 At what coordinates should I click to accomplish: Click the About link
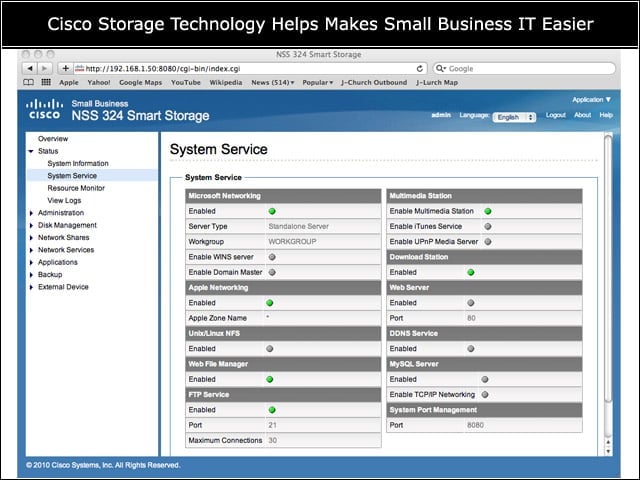coord(582,115)
